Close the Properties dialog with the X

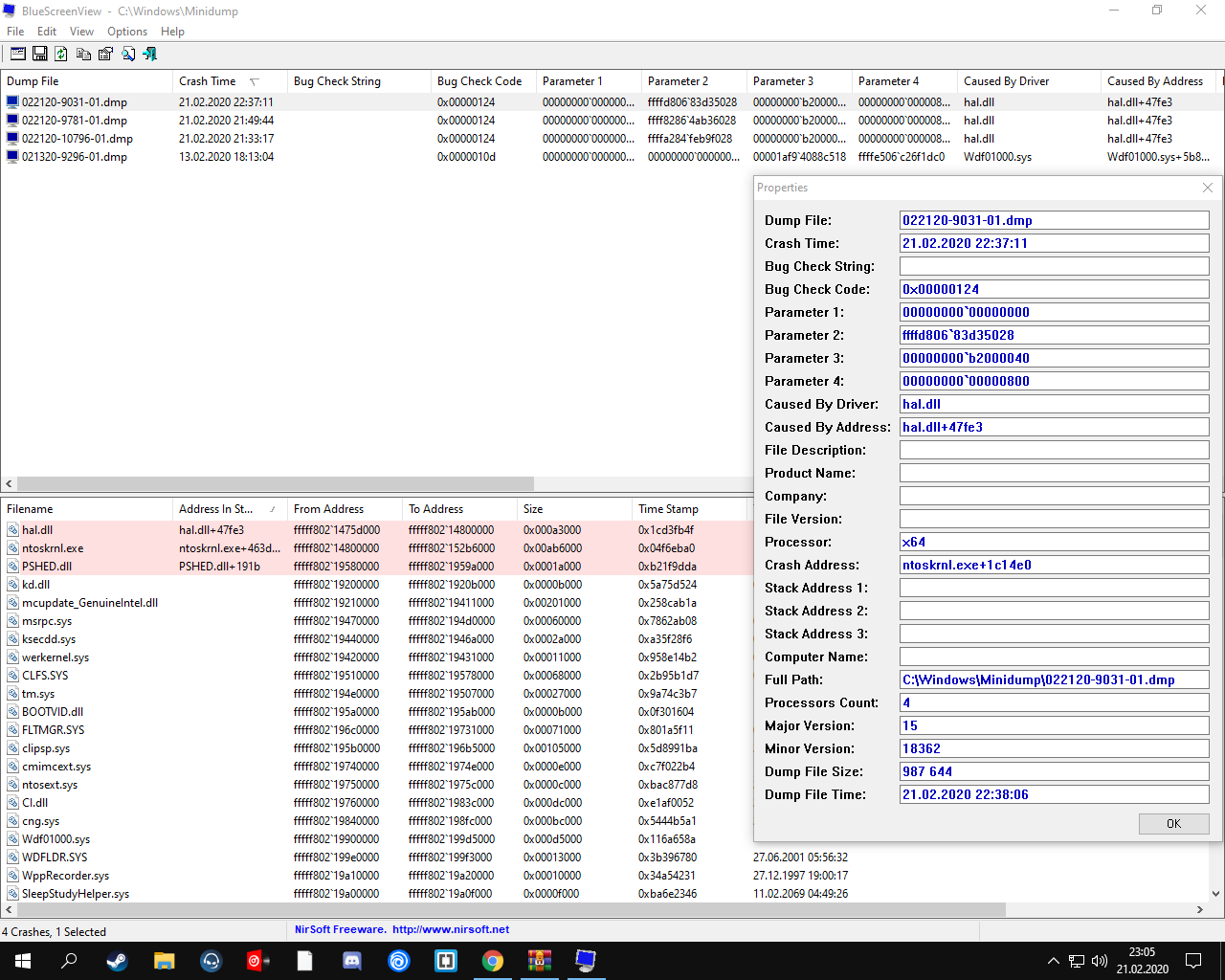[x=1208, y=188]
